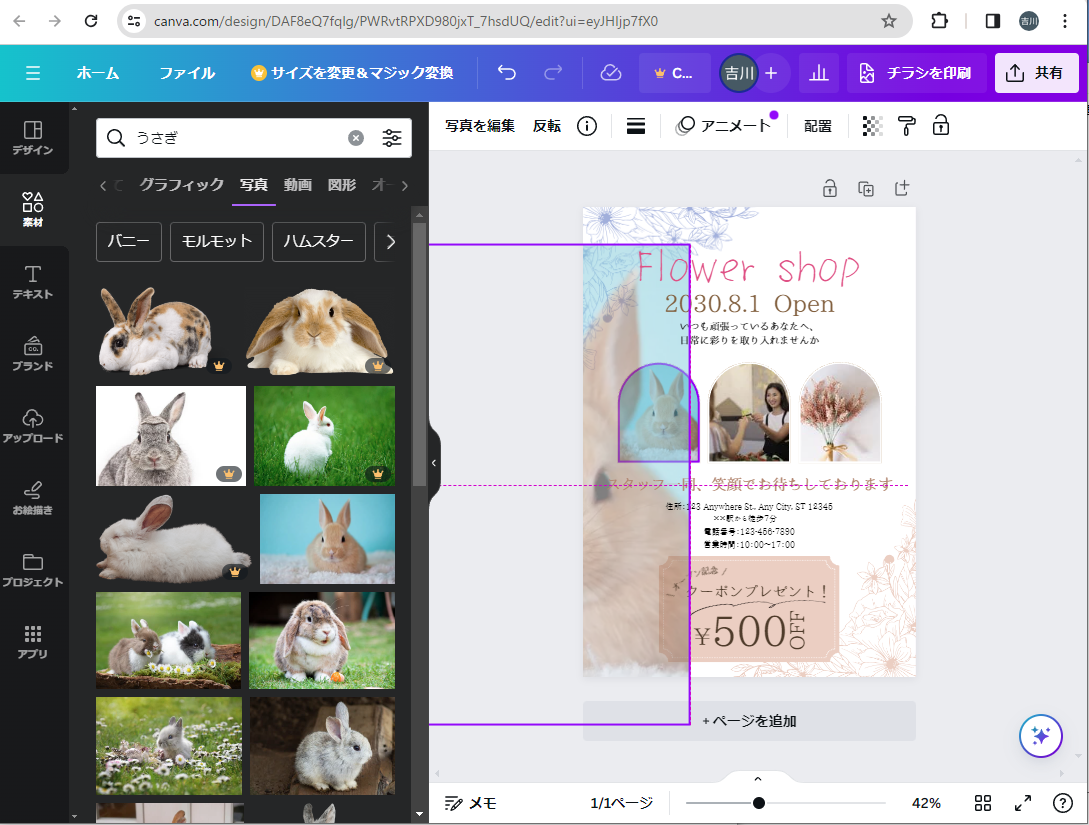
Task: Click the duplicate page icon
Action: tap(866, 188)
